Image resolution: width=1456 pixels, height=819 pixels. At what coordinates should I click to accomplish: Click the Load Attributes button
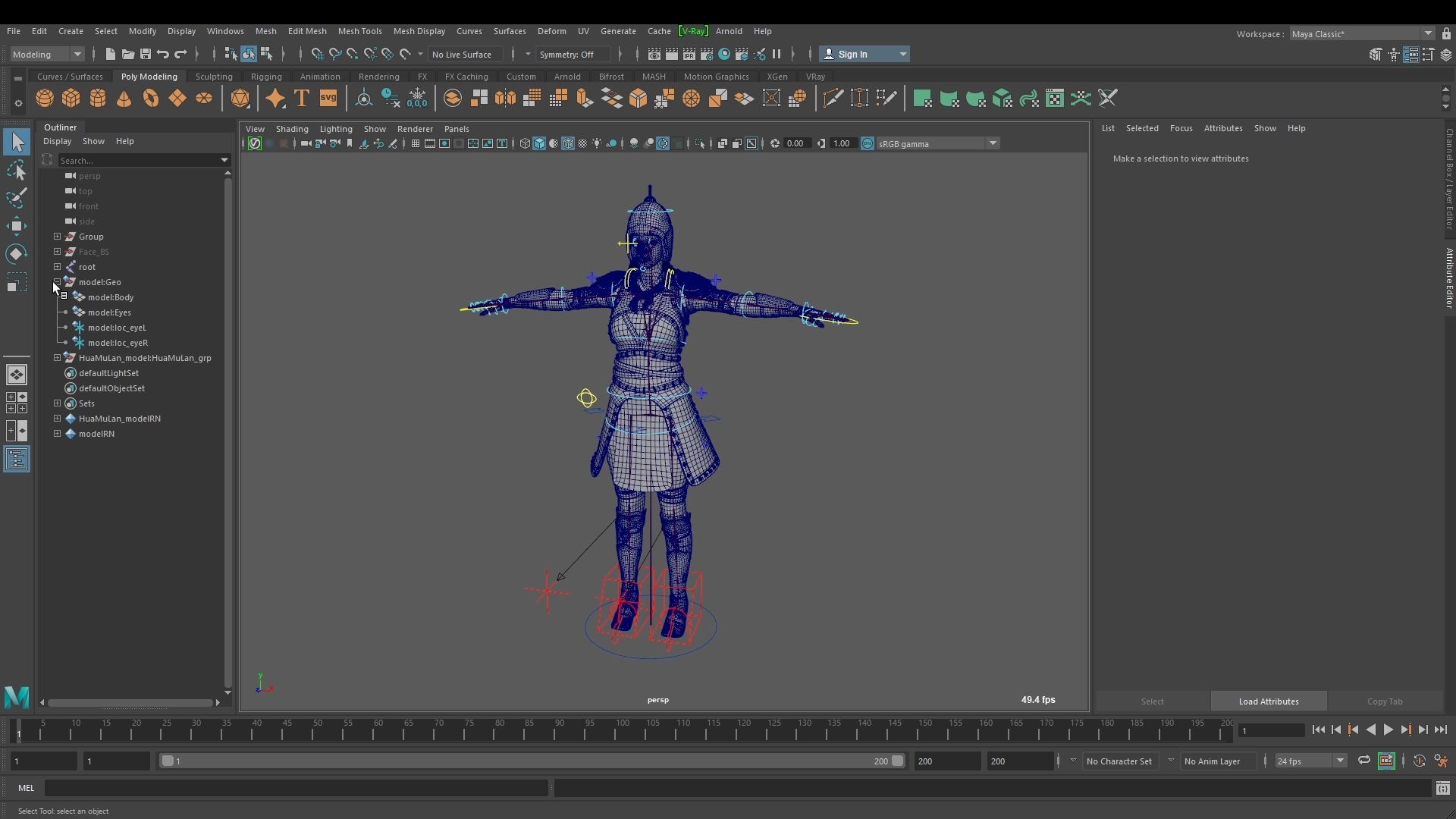point(1267,701)
